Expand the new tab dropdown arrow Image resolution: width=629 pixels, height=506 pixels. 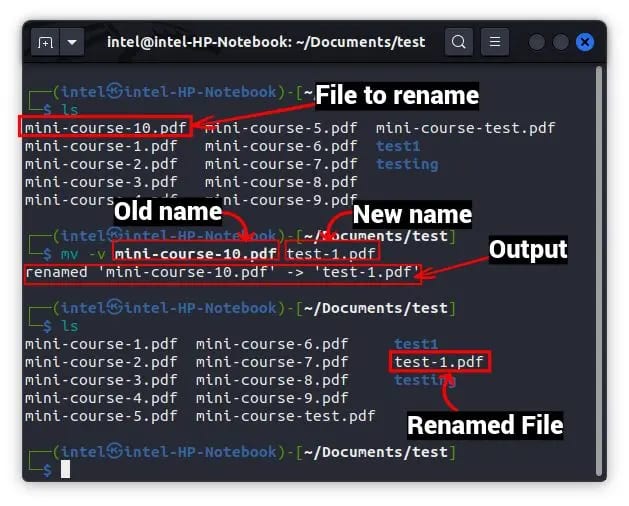[72, 42]
